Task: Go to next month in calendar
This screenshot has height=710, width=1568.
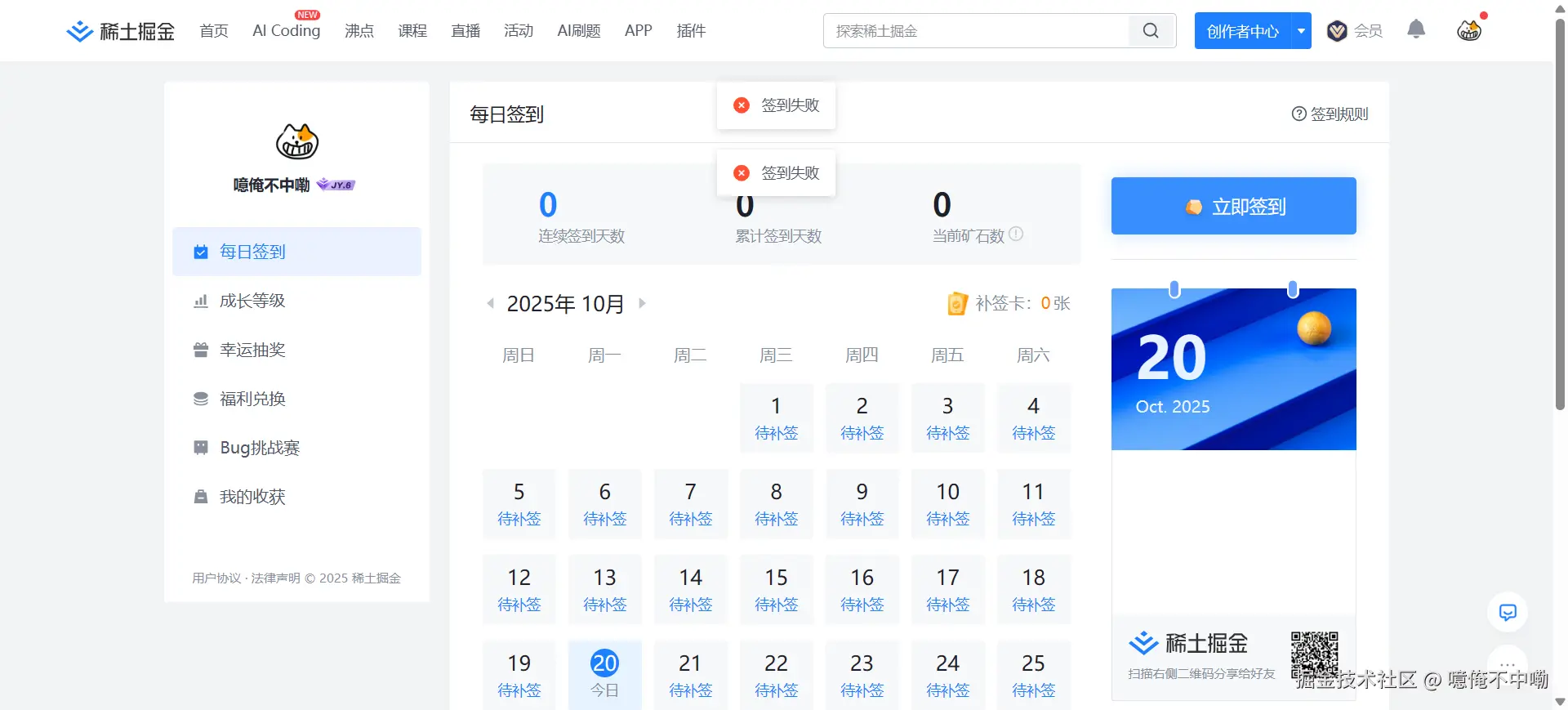Action: pyautogui.click(x=642, y=303)
